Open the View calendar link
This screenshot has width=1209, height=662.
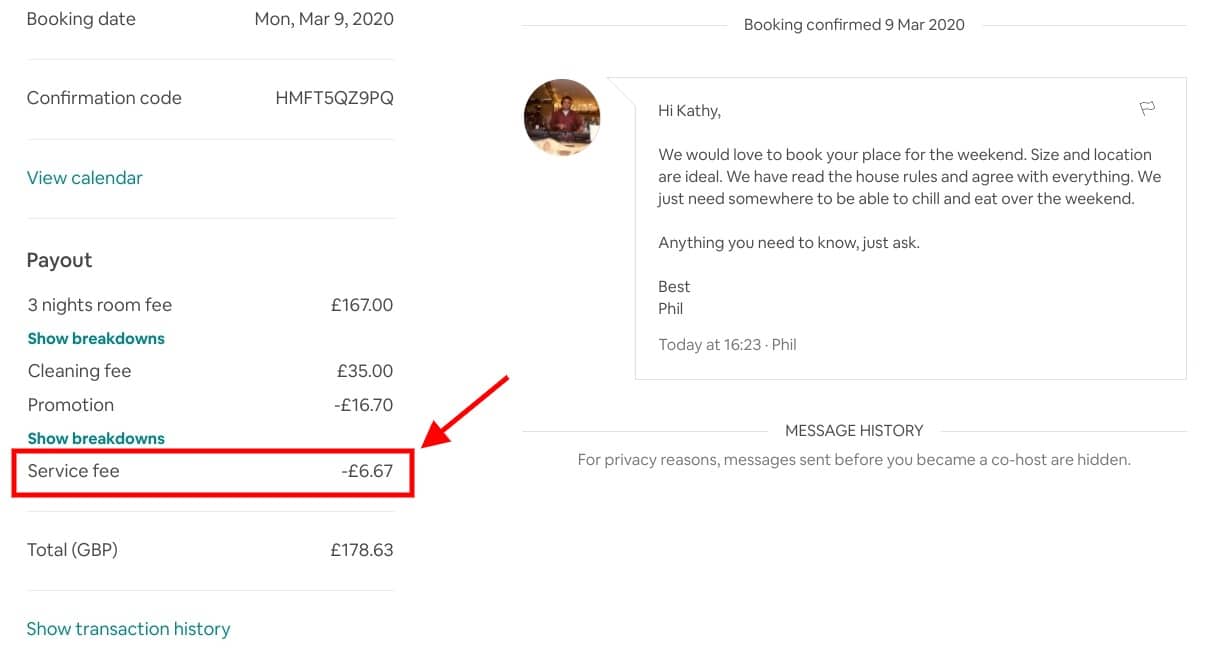click(84, 177)
